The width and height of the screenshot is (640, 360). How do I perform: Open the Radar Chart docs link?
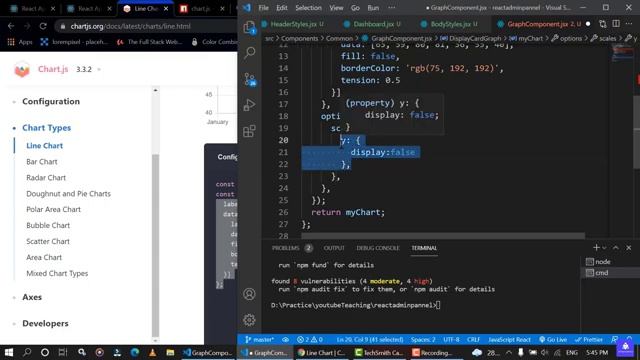tap(46, 178)
